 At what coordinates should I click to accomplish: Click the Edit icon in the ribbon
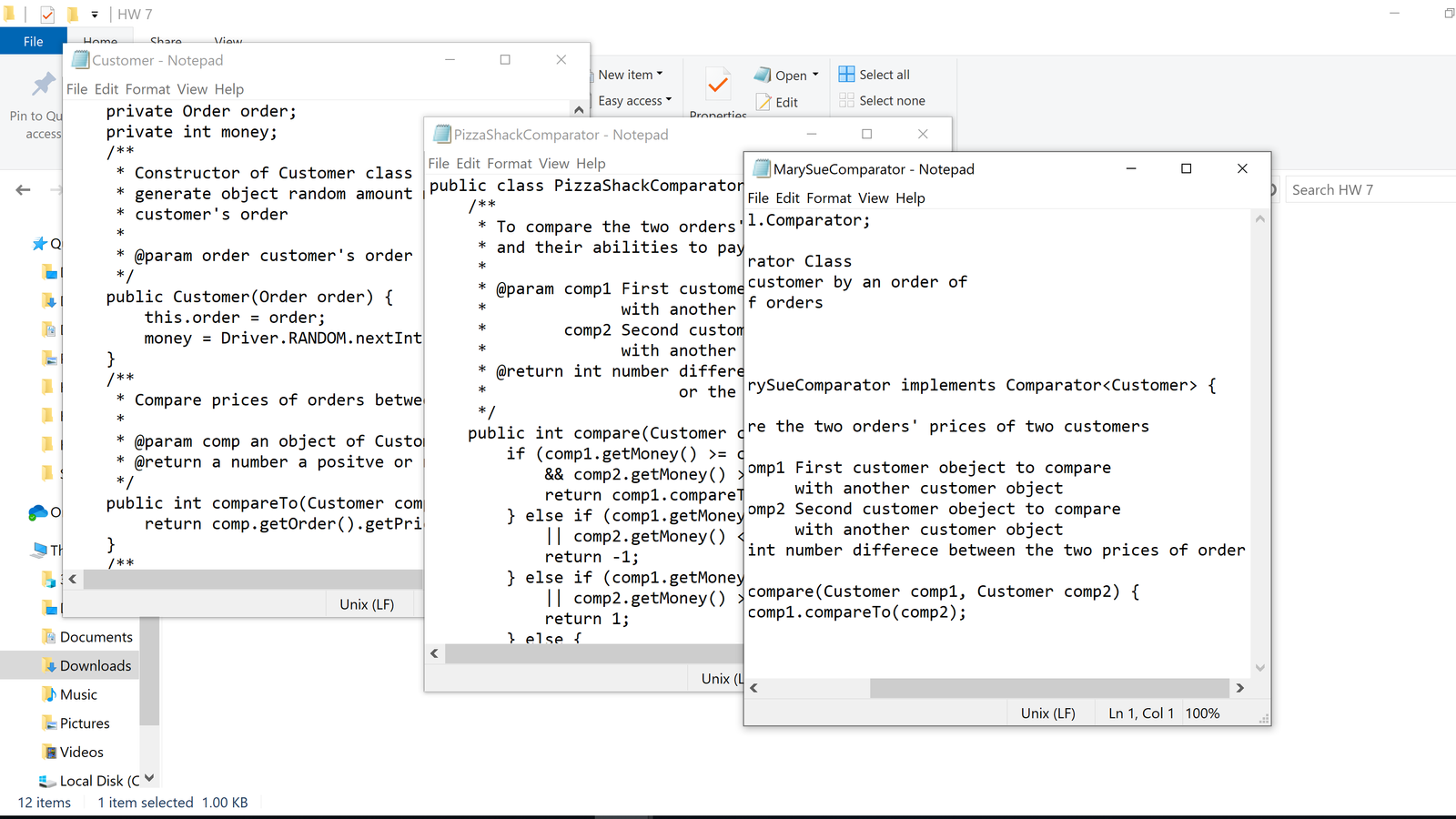tap(763, 103)
